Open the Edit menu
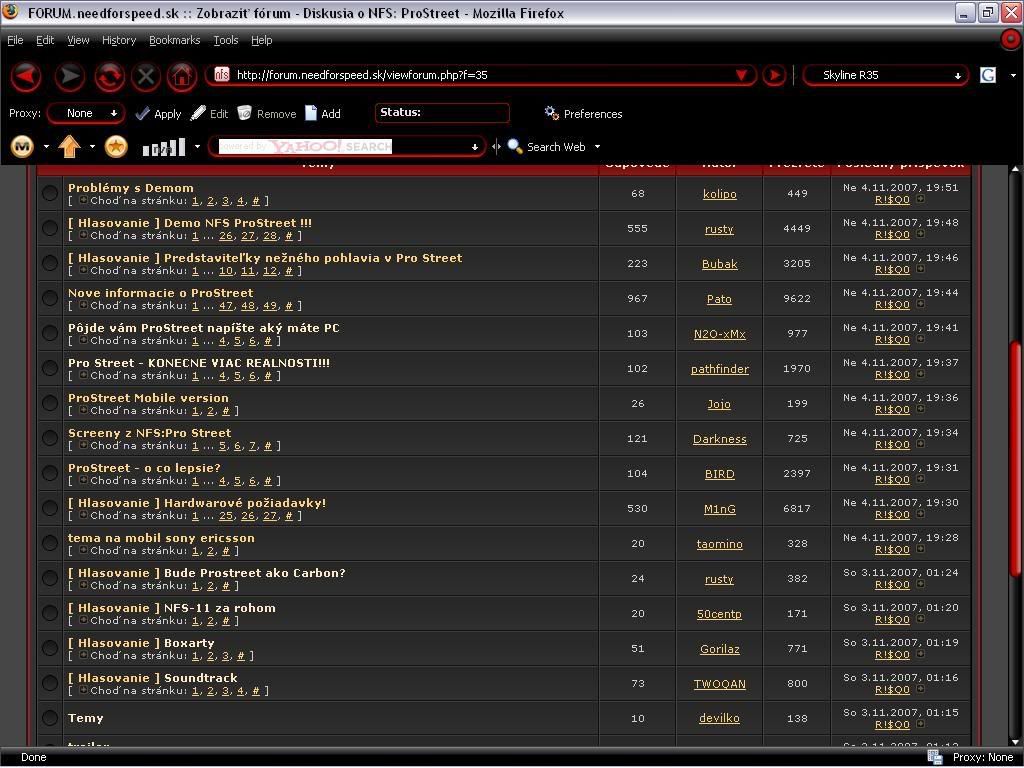Image resolution: width=1024 pixels, height=768 pixels. tap(45, 40)
